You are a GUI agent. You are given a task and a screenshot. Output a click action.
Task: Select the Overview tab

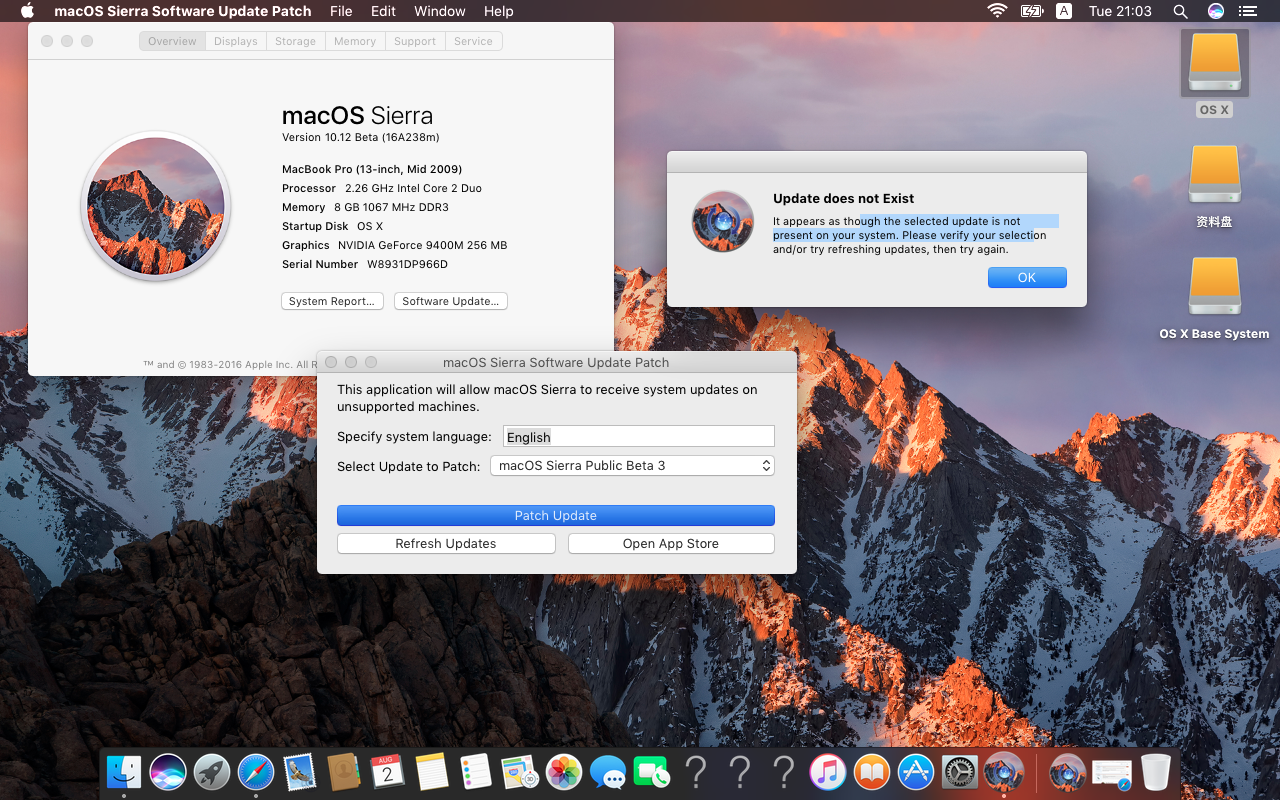[172, 41]
